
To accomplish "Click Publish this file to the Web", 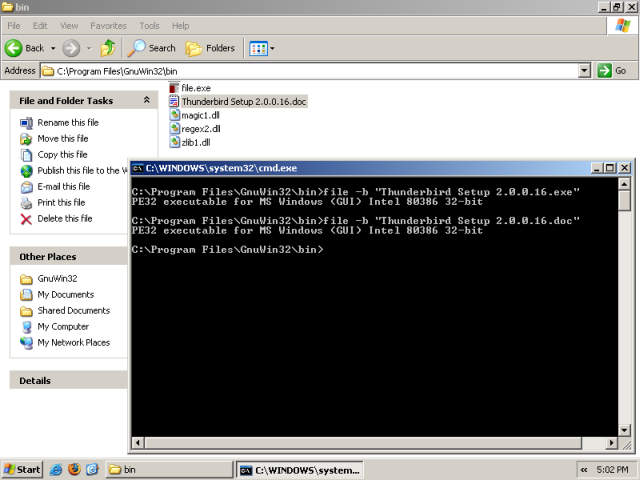I will tap(82, 171).
